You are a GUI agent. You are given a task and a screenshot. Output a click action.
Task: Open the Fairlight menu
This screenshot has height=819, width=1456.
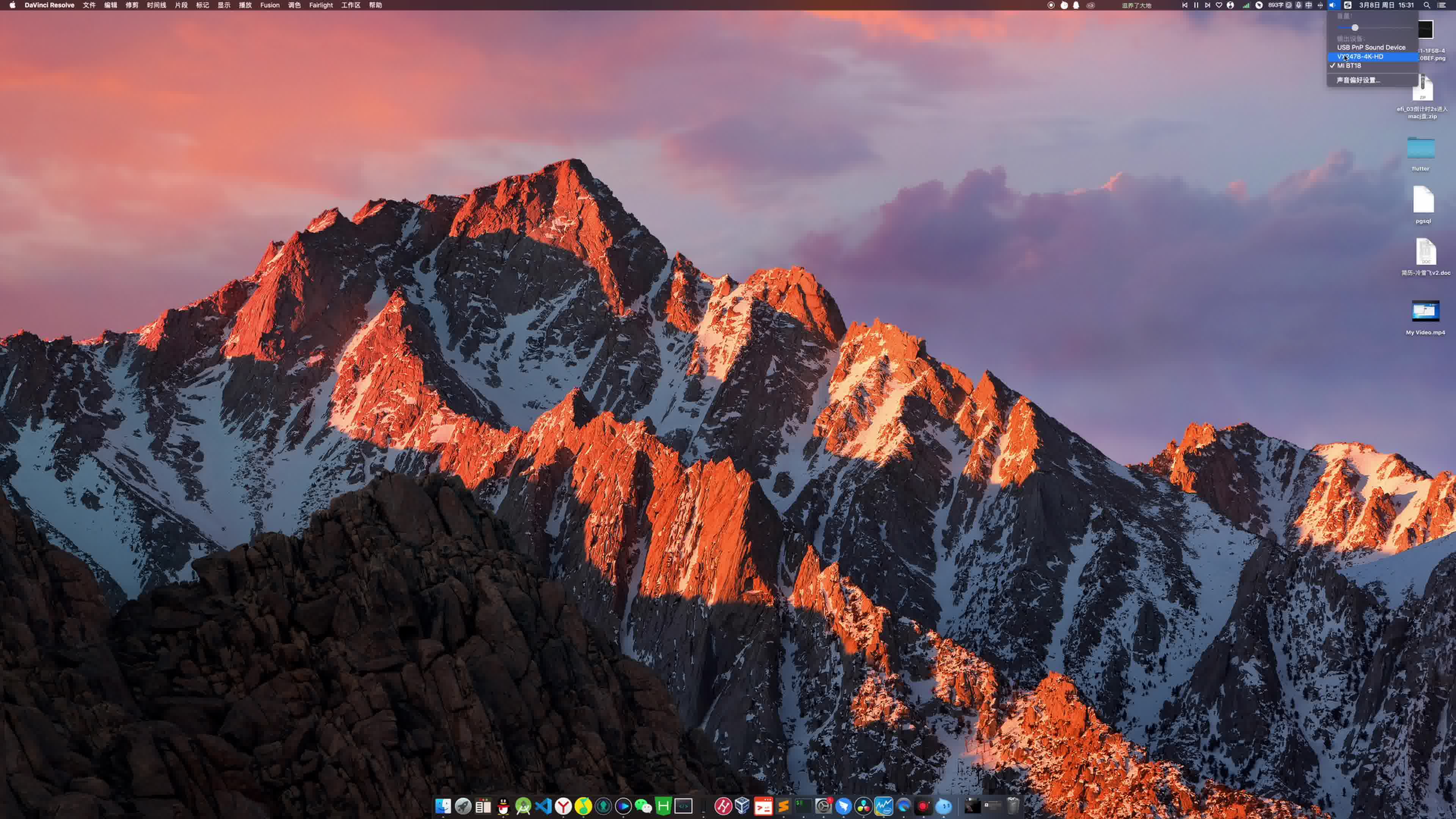tap(320, 5)
